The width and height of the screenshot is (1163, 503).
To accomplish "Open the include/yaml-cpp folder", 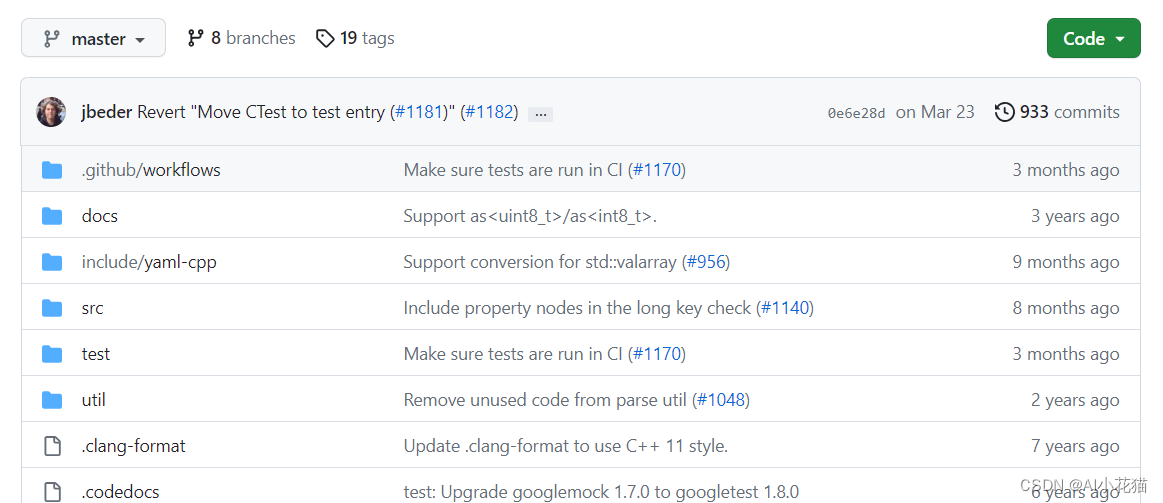I will (x=149, y=262).
